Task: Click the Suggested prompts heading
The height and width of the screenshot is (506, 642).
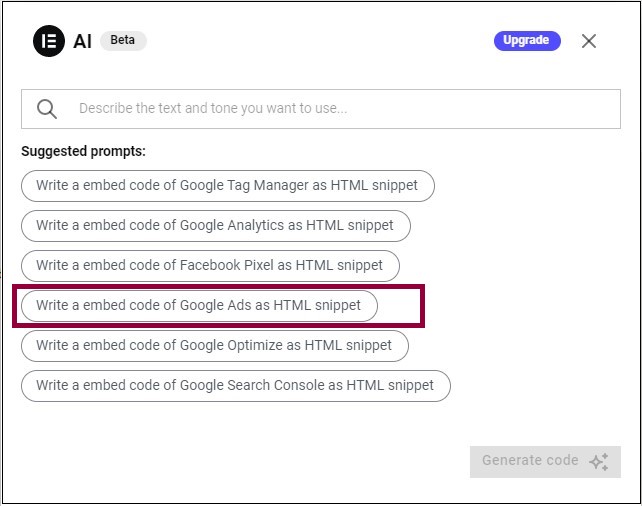Action: pyautogui.click(x=84, y=151)
